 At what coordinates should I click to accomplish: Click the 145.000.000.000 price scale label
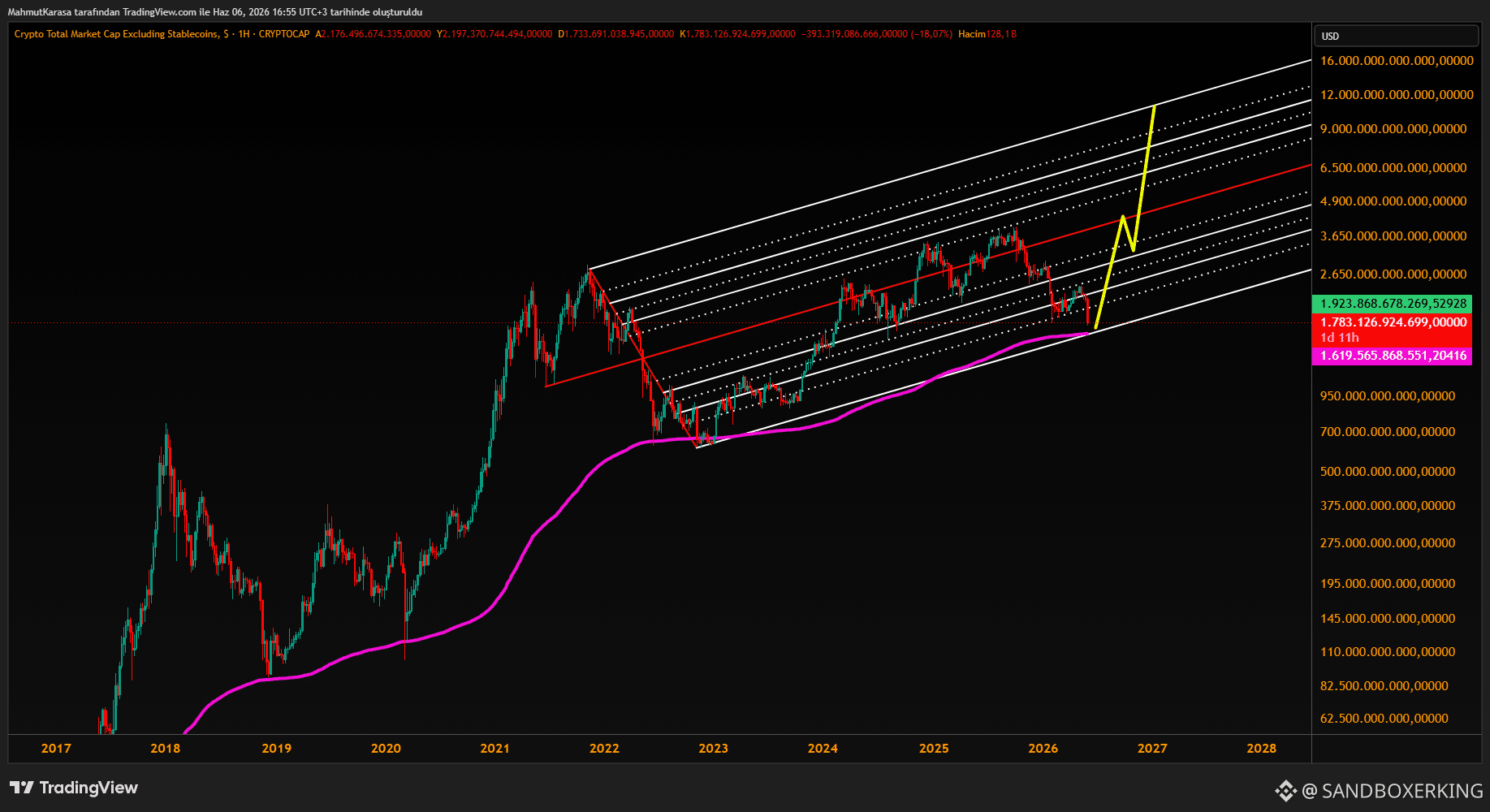(x=1388, y=619)
